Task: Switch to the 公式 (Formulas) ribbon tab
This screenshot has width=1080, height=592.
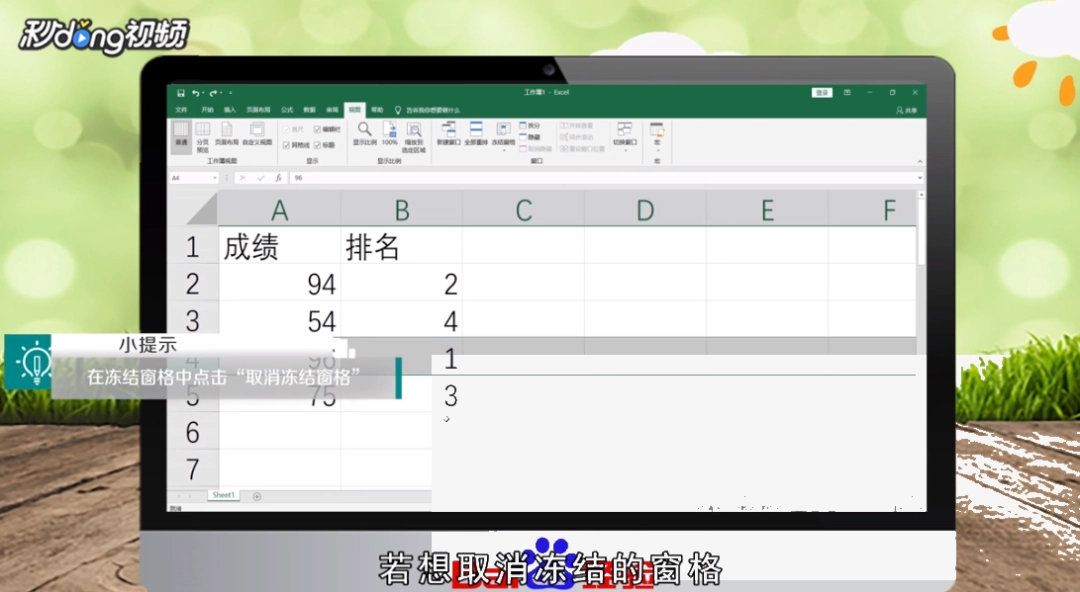Action: pyautogui.click(x=287, y=110)
